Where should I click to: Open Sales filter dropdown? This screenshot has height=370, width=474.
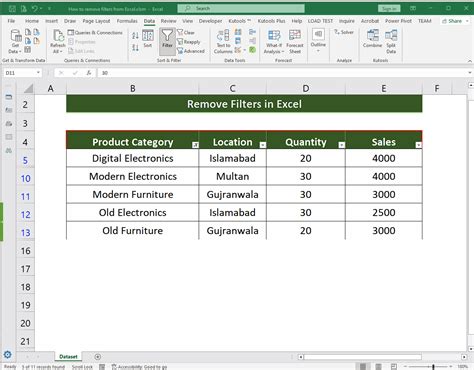click(418, 145)
